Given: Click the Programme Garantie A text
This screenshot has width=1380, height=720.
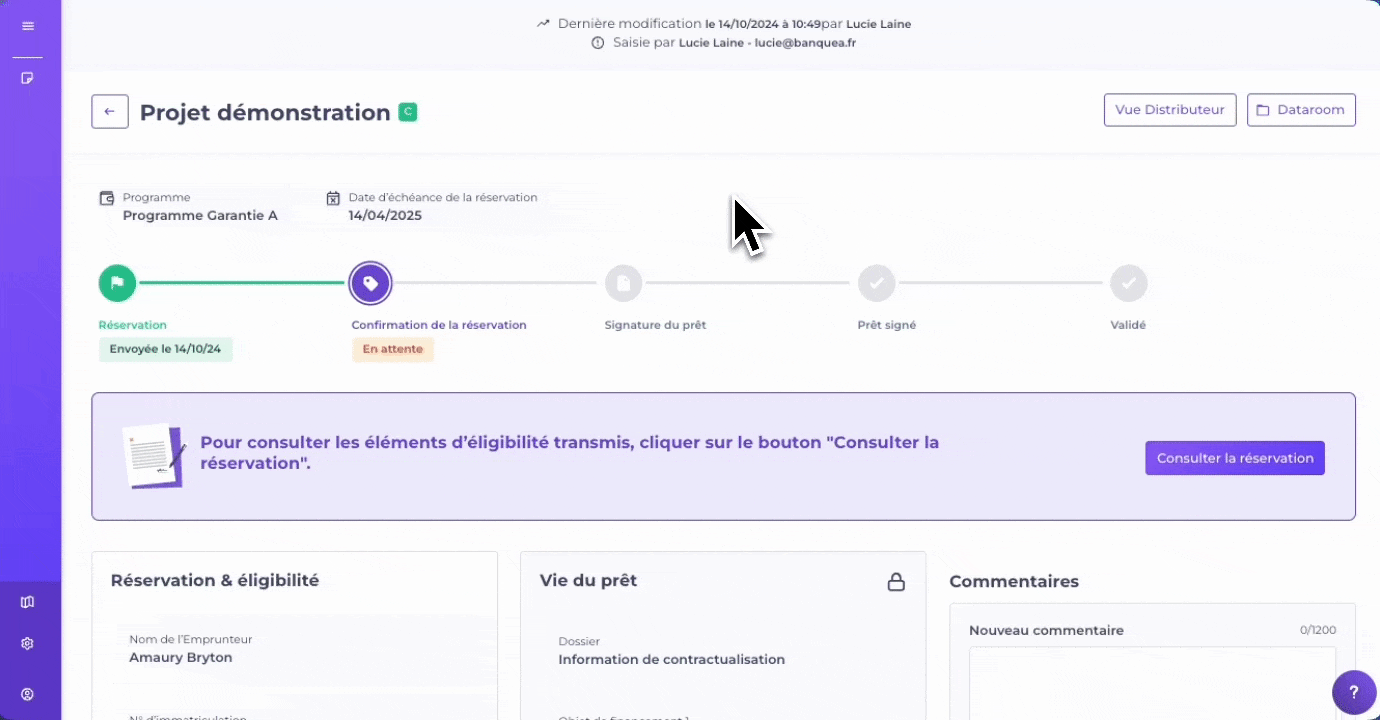Looking at the screenshot, I should 200,215.
